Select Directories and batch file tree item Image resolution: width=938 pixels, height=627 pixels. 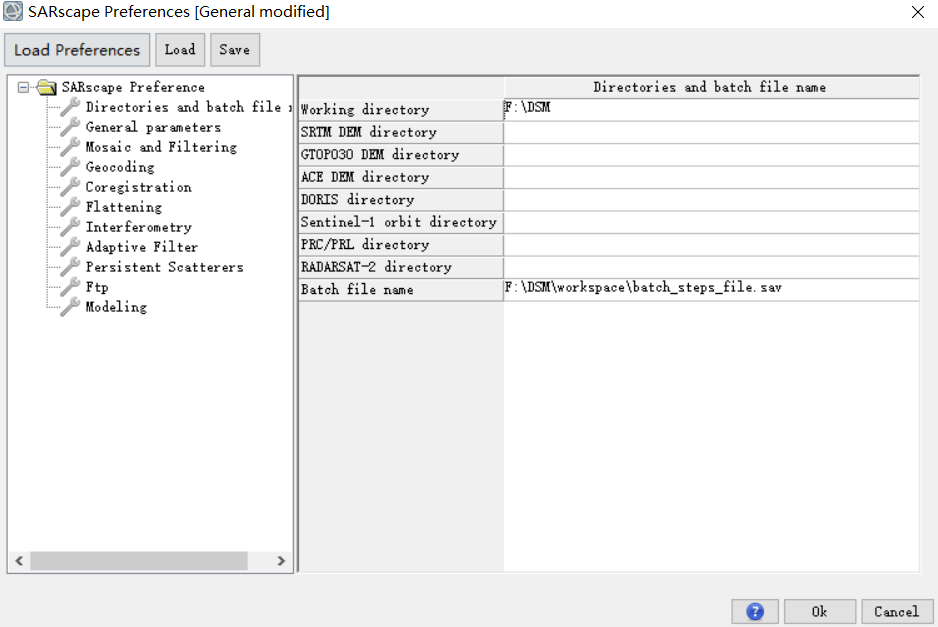click(x=188, y=107)
